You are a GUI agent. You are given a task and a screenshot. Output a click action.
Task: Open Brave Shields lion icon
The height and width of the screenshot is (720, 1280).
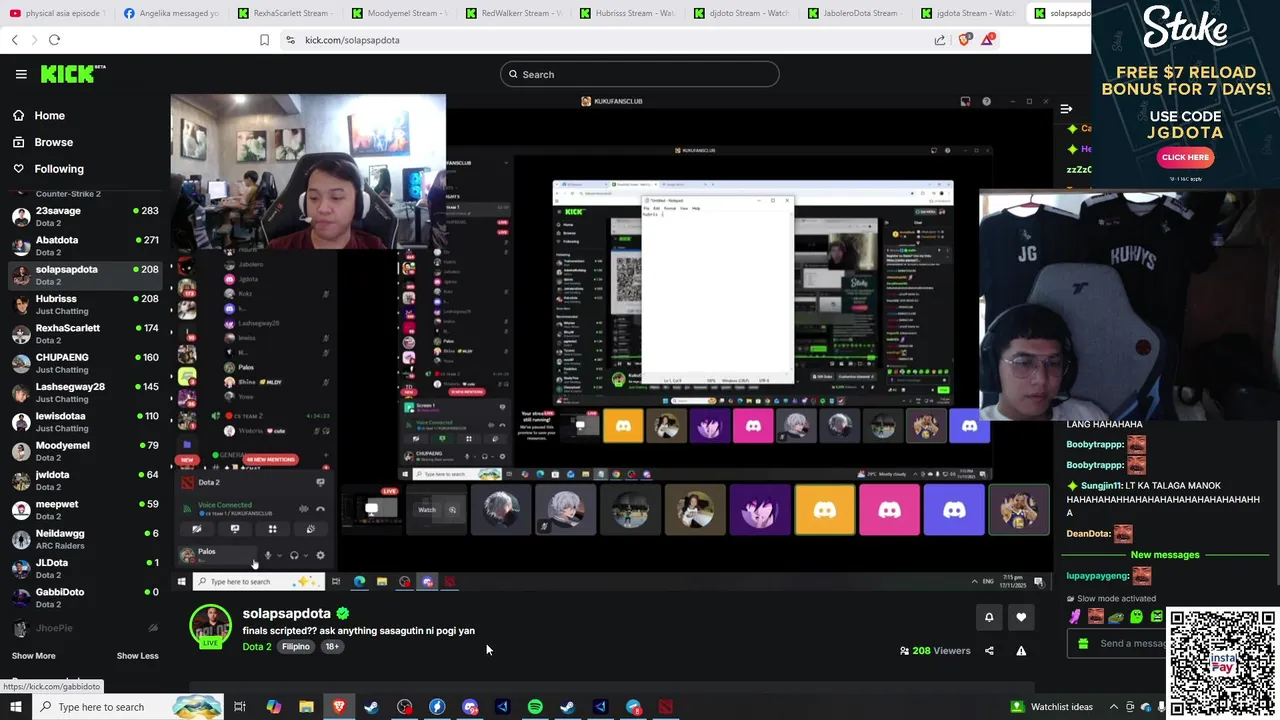(965, 40)
